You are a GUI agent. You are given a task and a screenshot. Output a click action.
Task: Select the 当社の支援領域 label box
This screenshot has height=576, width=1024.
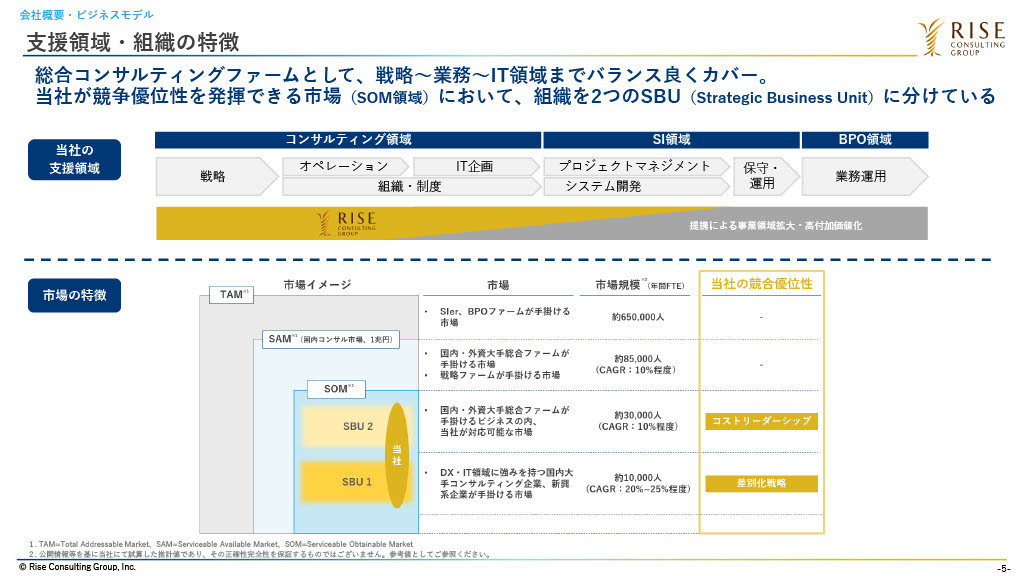click(74, 159)
